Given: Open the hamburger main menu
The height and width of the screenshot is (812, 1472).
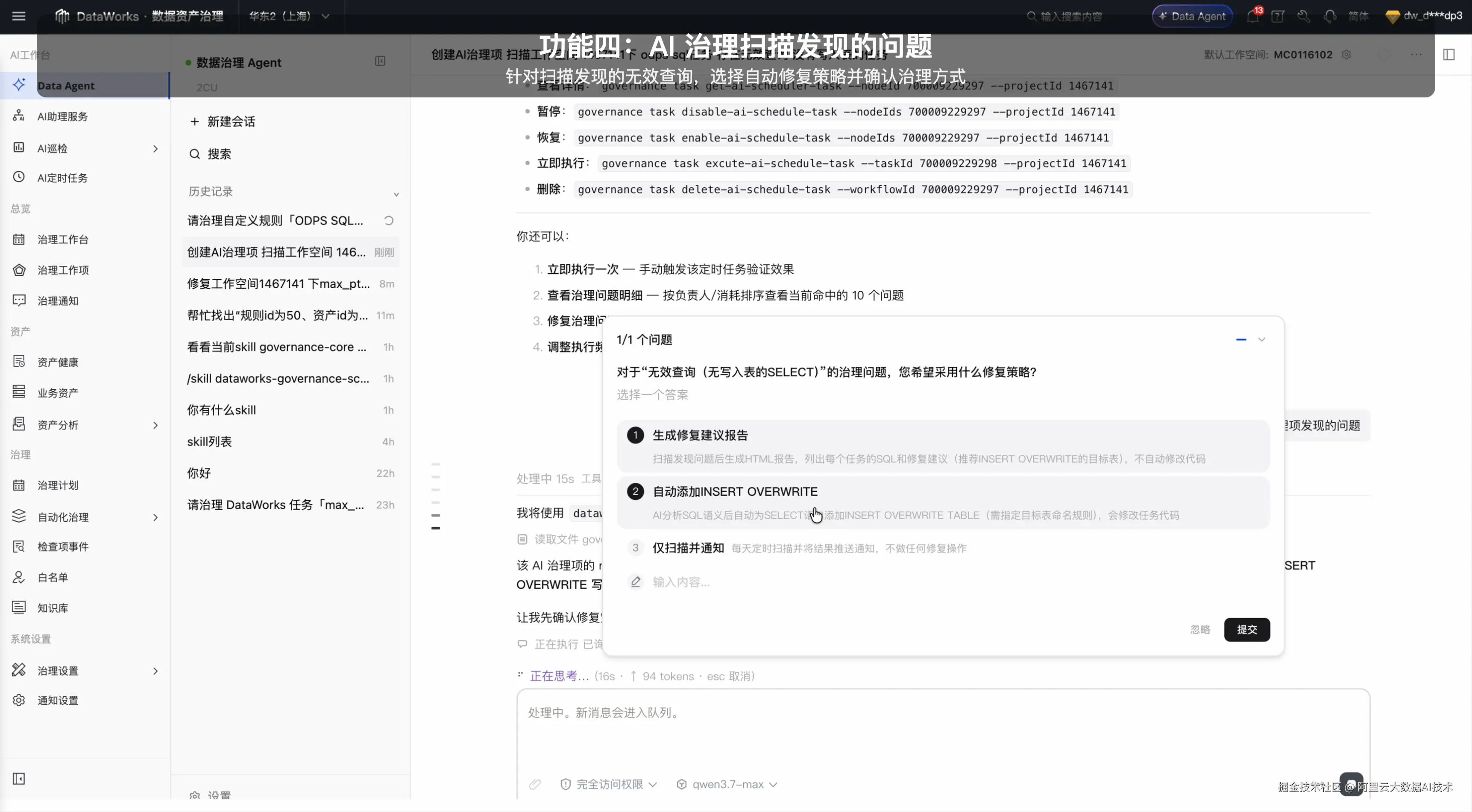Looking at the screenshot, I should pyautogui.click(x=19, y=16).
